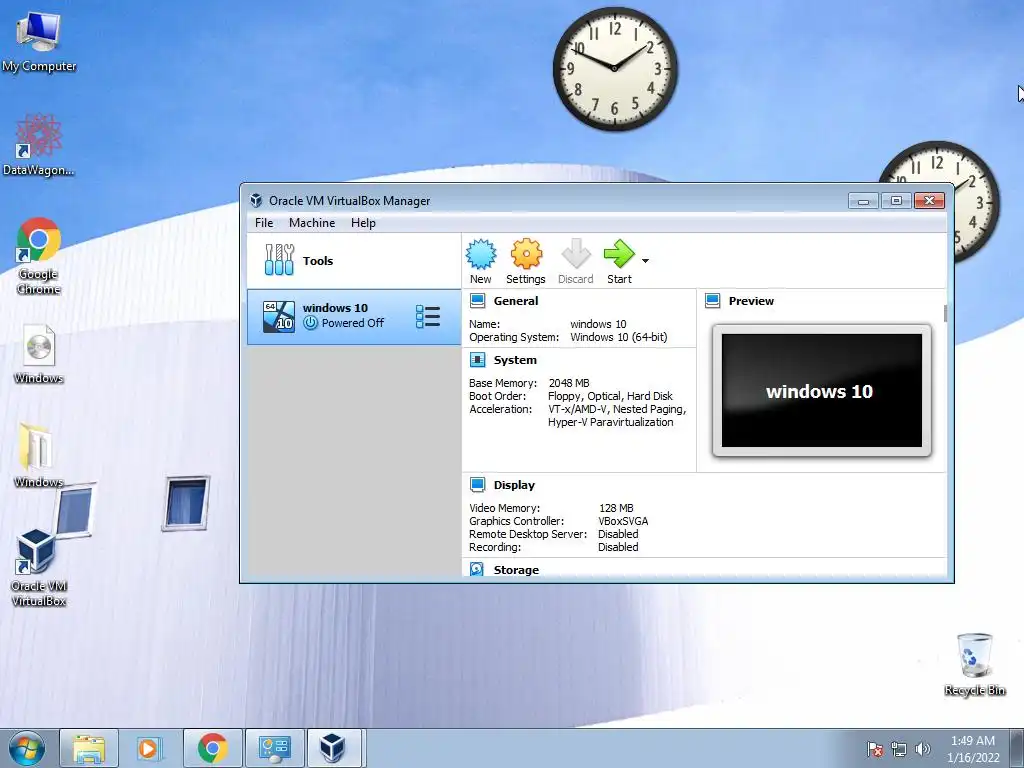This screenshot has height=768, width=1024.
Task: Open the Storage section header link
Action: (x=516, y=569)
